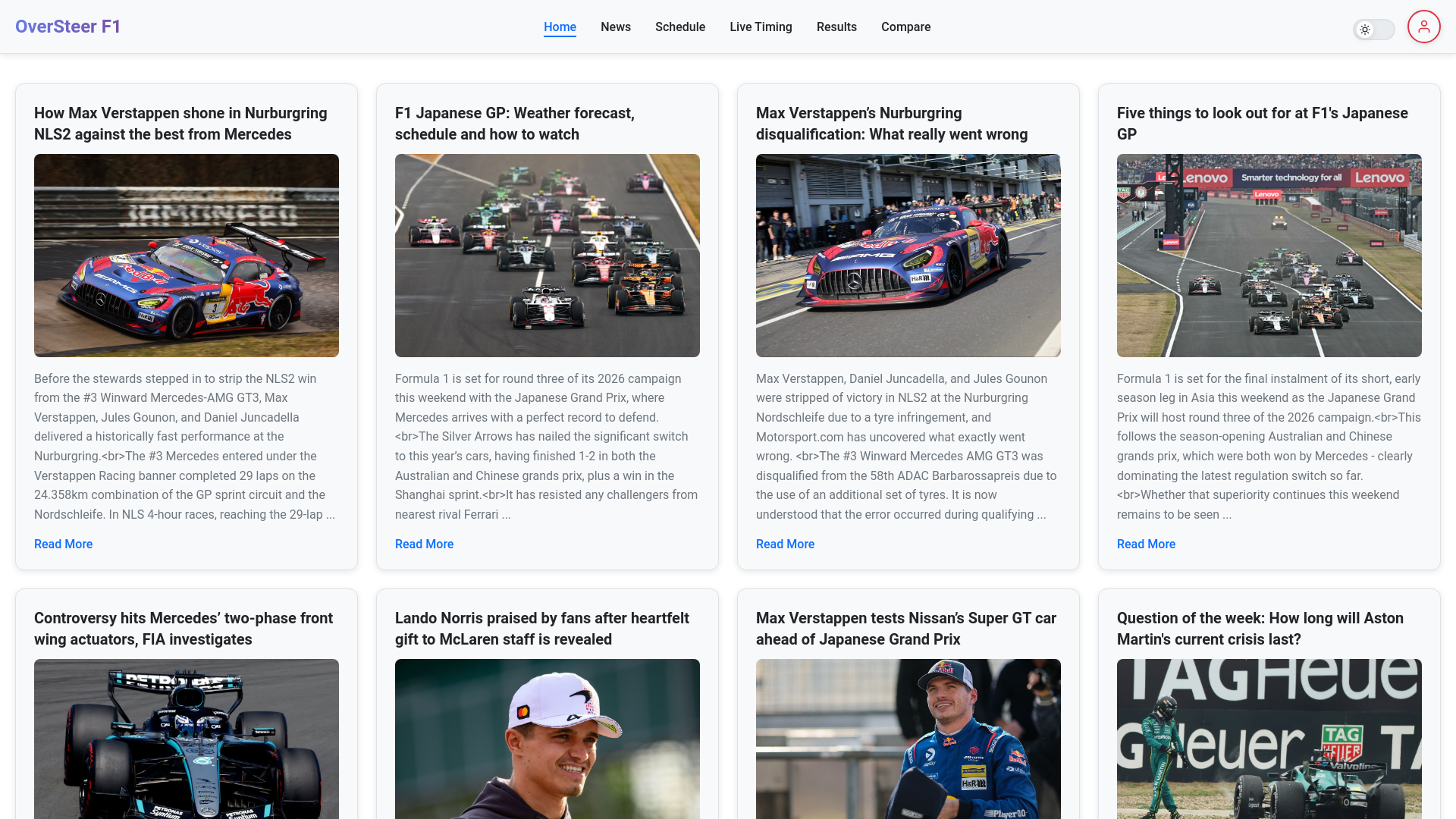The image size is (1456, 819).
Task: Open the Mercedes F1 front wing photo
Action: coord(187,739)
